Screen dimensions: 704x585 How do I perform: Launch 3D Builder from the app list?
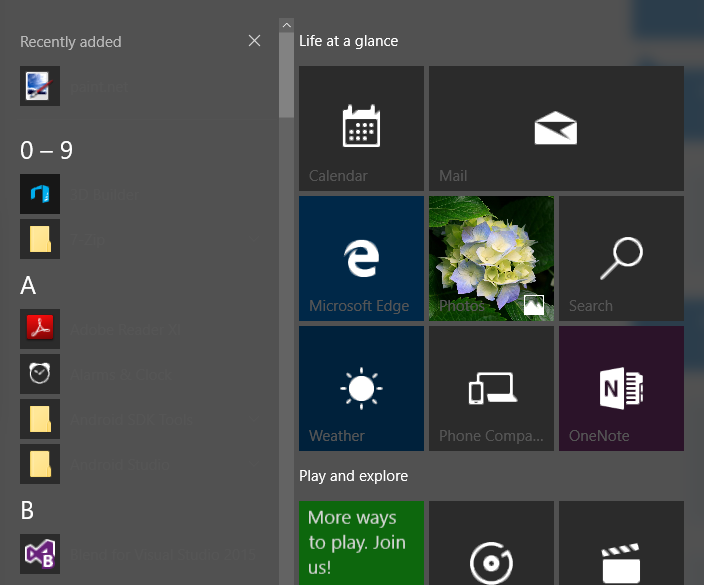[x=40, y=194]
